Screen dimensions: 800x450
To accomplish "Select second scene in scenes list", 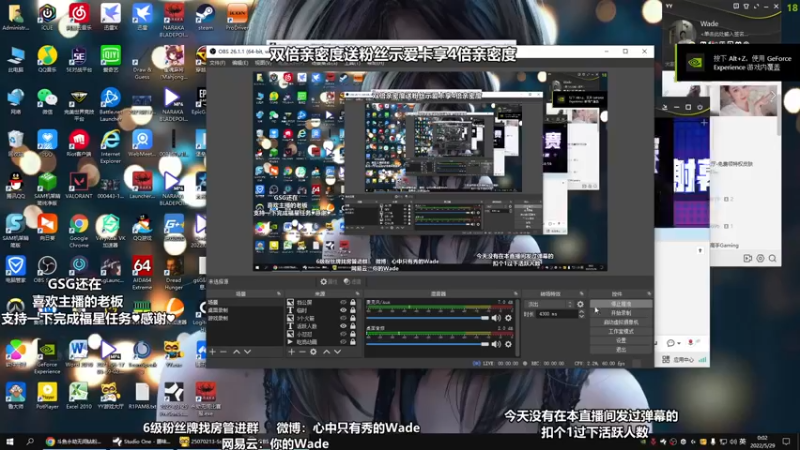I will [x=245, y=310].
